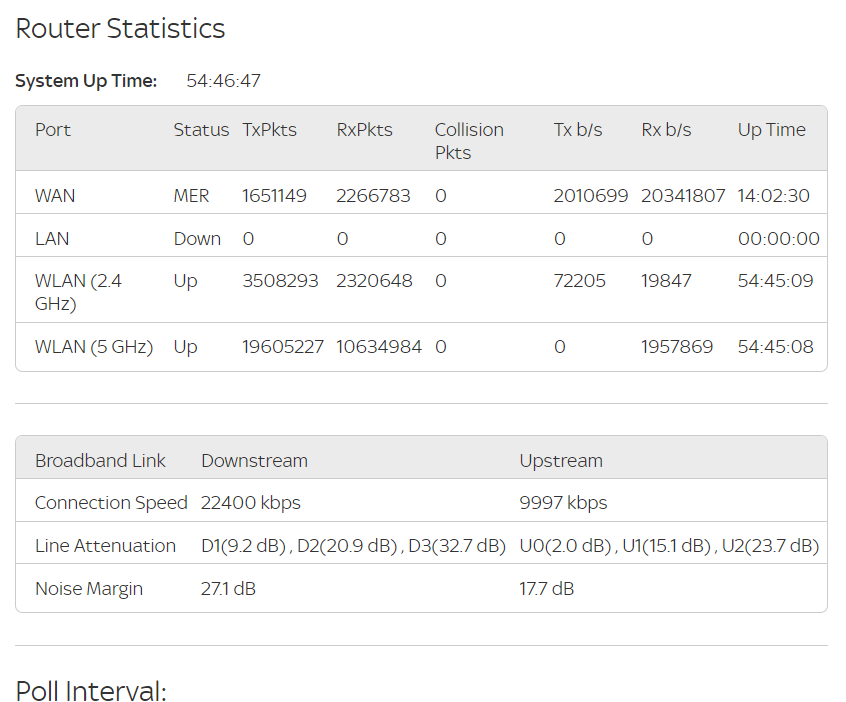Click the WLAN (2.4 GHz) row
The image size is (846, 702).
(78, 291)
